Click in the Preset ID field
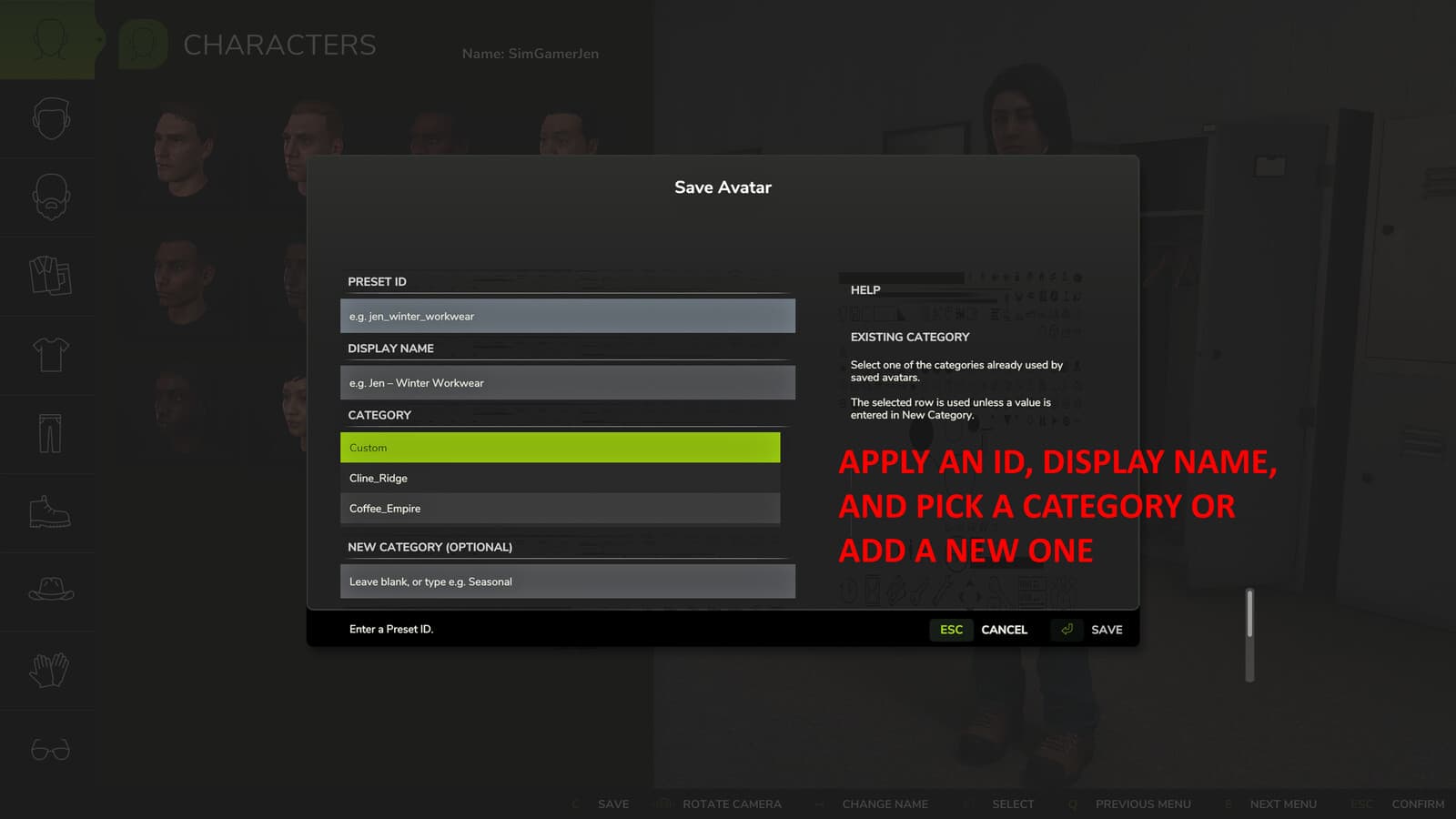This screenshot has height=819, width=1456. [568, 316]
